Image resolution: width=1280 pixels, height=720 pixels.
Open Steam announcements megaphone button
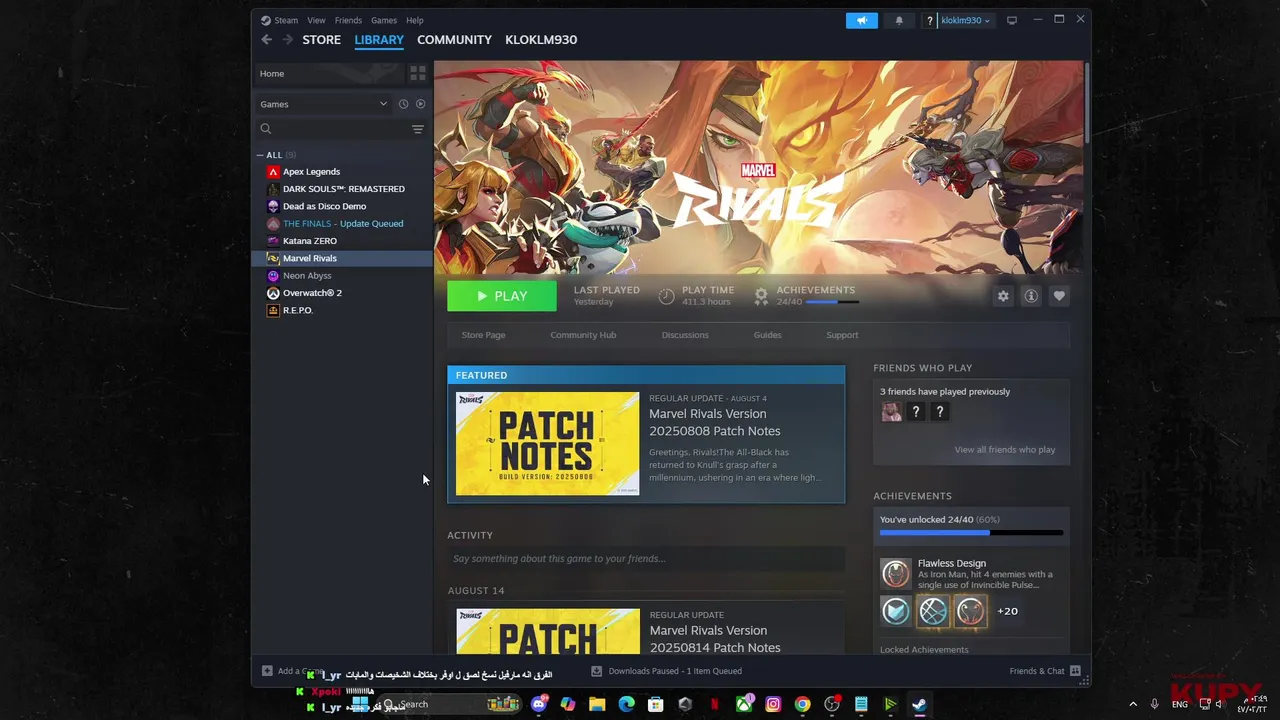861,20
